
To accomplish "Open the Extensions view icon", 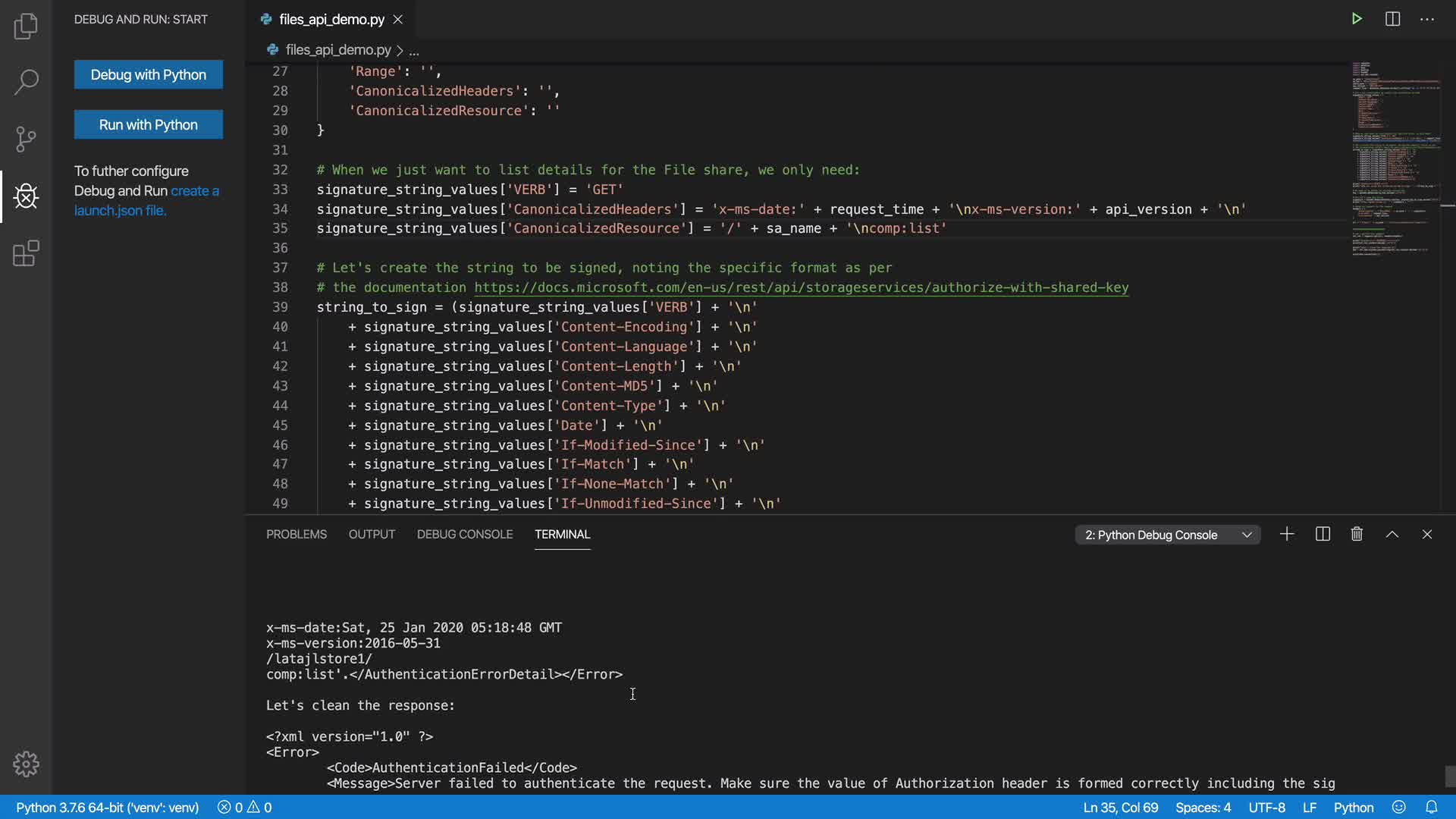I will 26,253.
